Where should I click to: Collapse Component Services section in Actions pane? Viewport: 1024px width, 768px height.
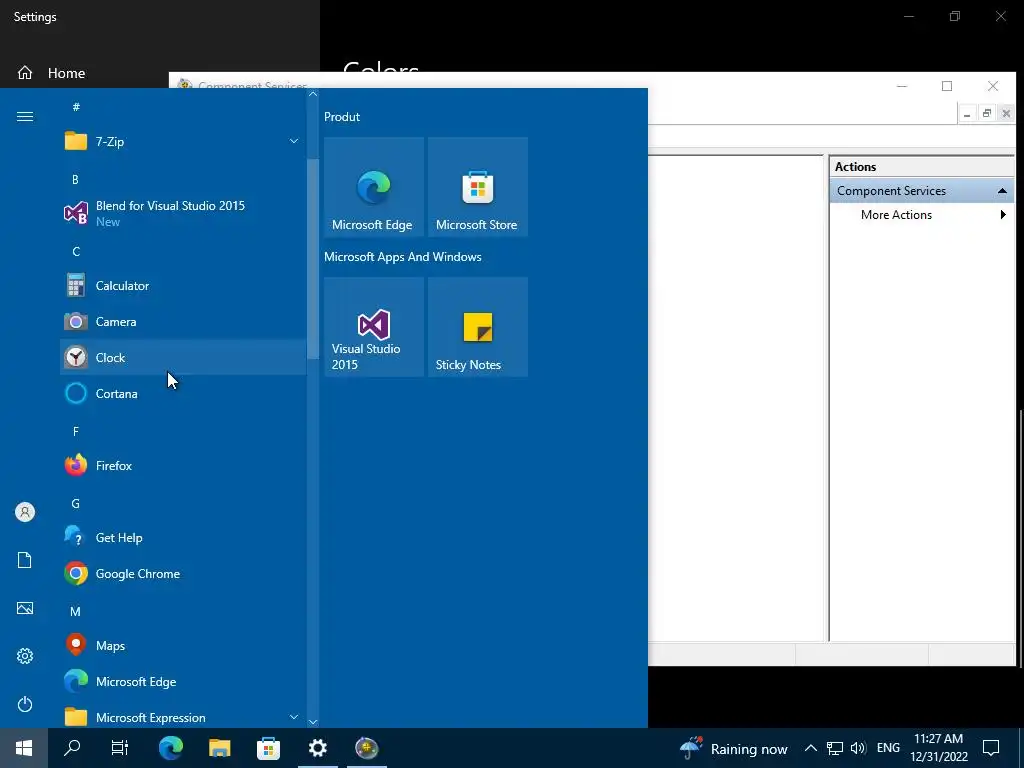point(1001,191)
